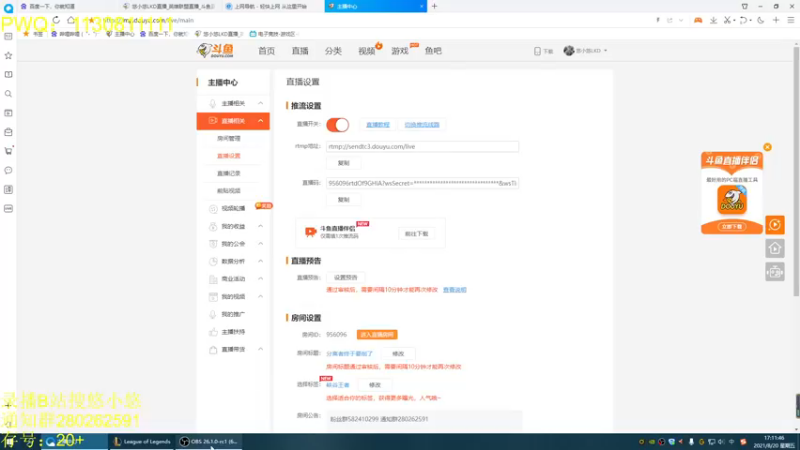Go to 游戏 in top navigation
Screen dimensions: 800x450
click(x=400, y=51)
